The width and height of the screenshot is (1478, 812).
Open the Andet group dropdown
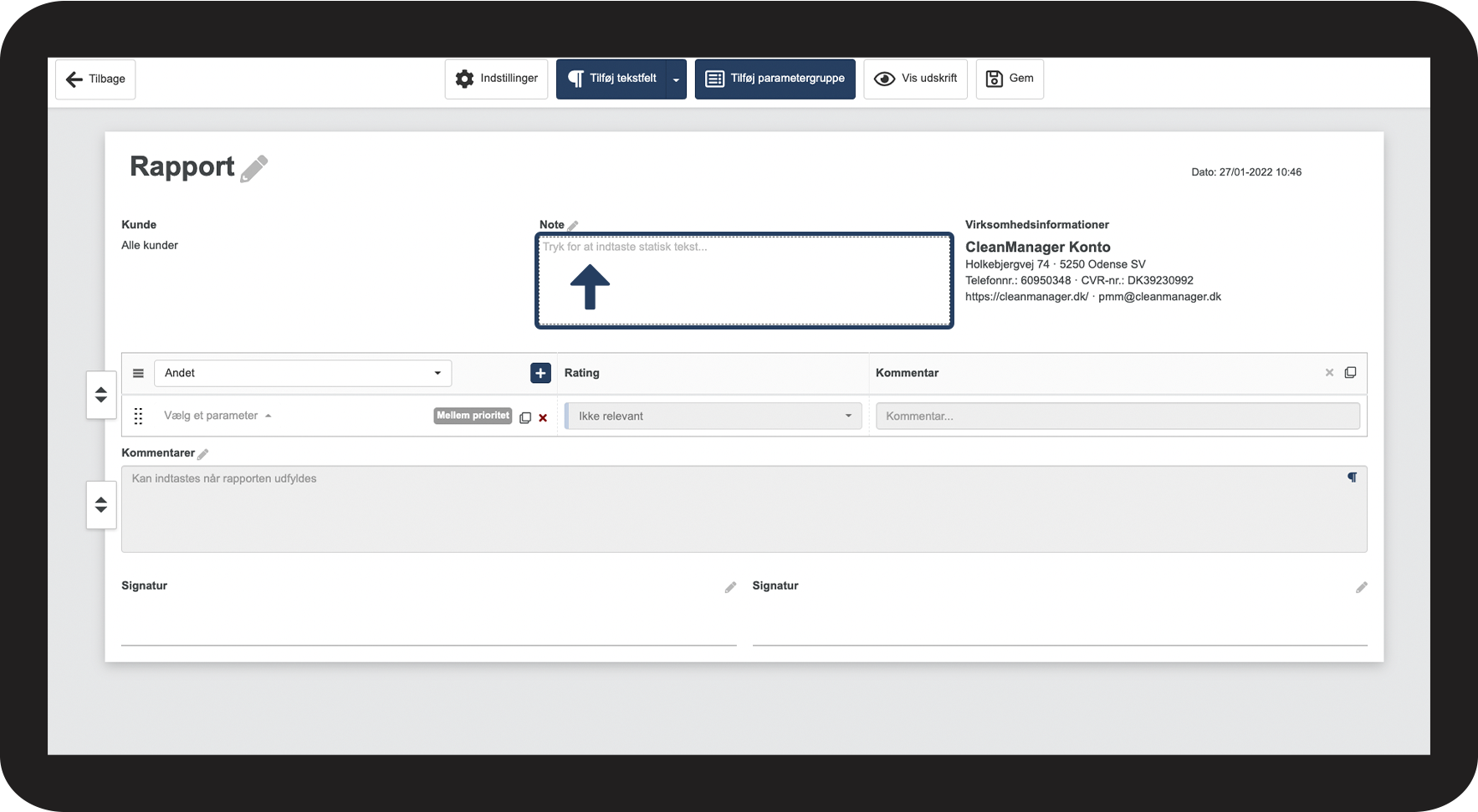point(303,373)
